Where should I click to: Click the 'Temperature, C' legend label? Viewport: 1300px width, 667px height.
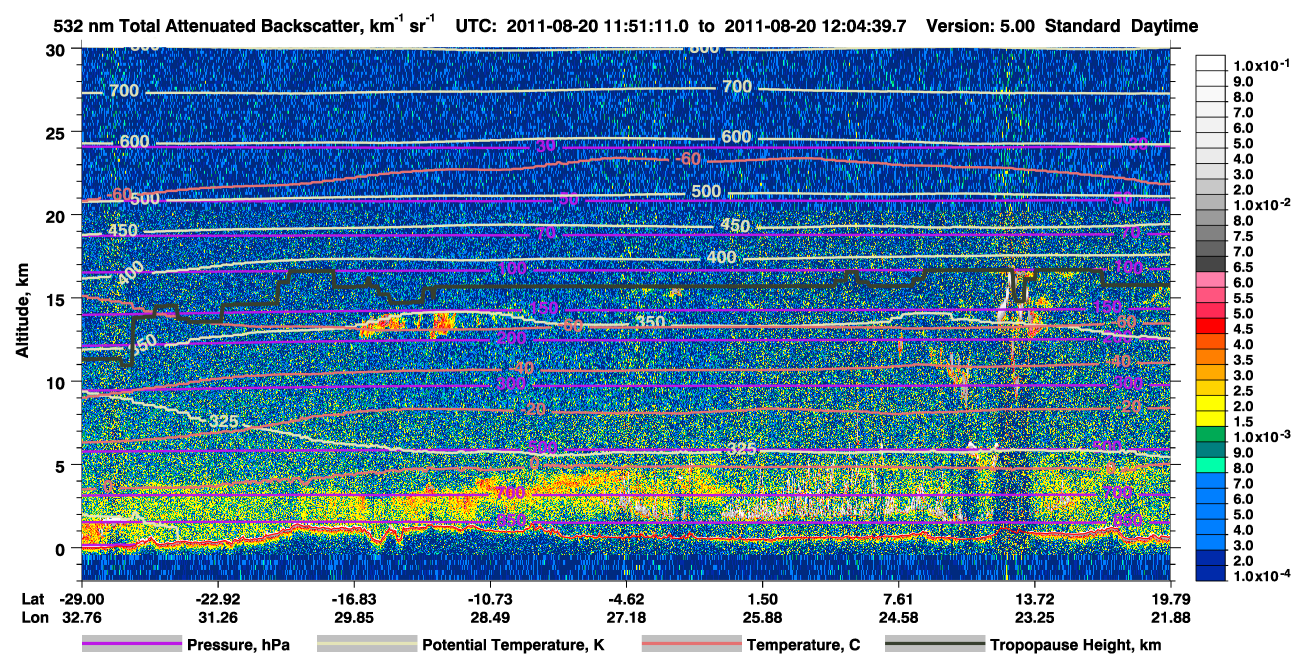(803, 645)
